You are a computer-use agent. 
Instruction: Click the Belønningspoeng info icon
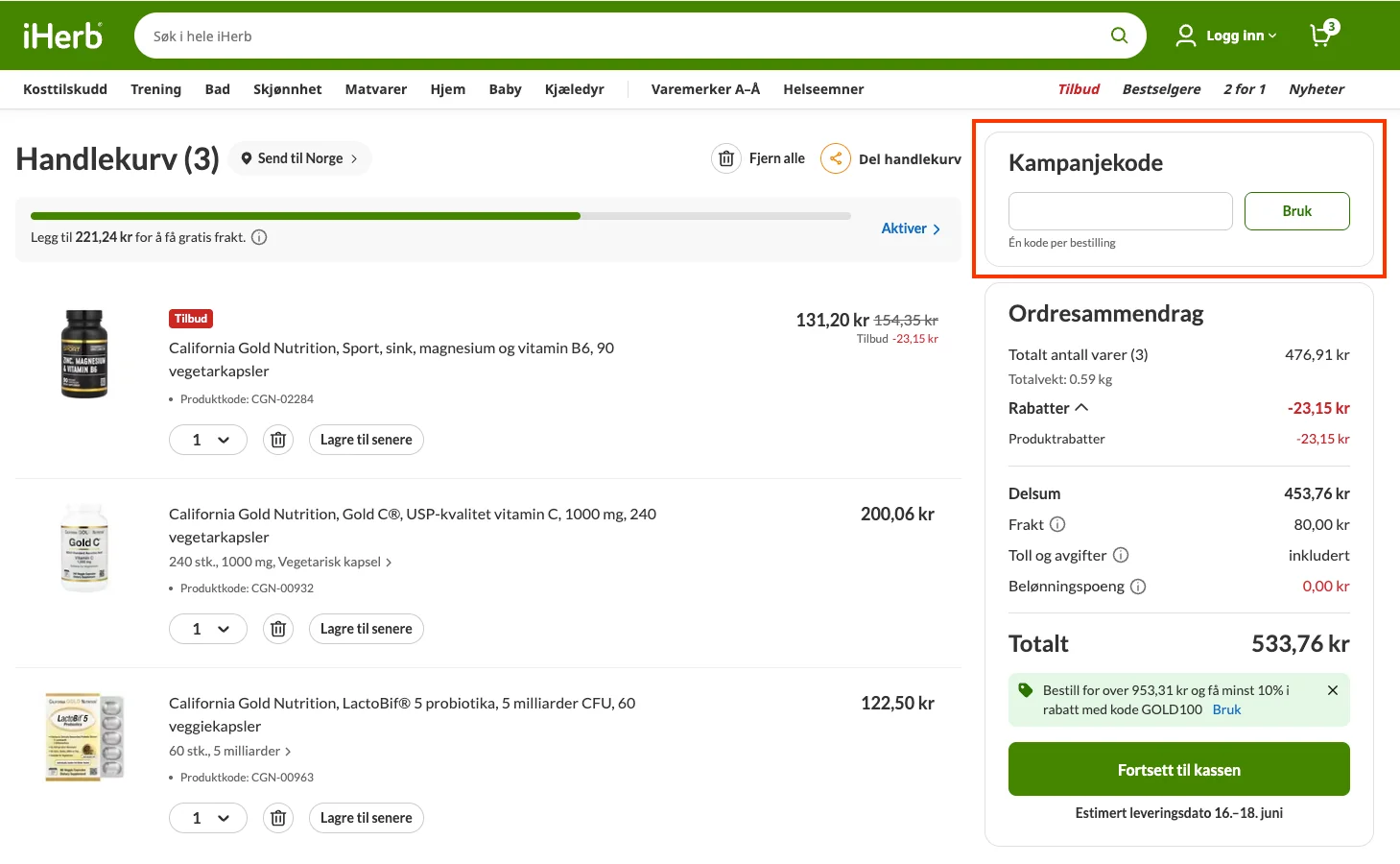click(x=1138, y=587)
